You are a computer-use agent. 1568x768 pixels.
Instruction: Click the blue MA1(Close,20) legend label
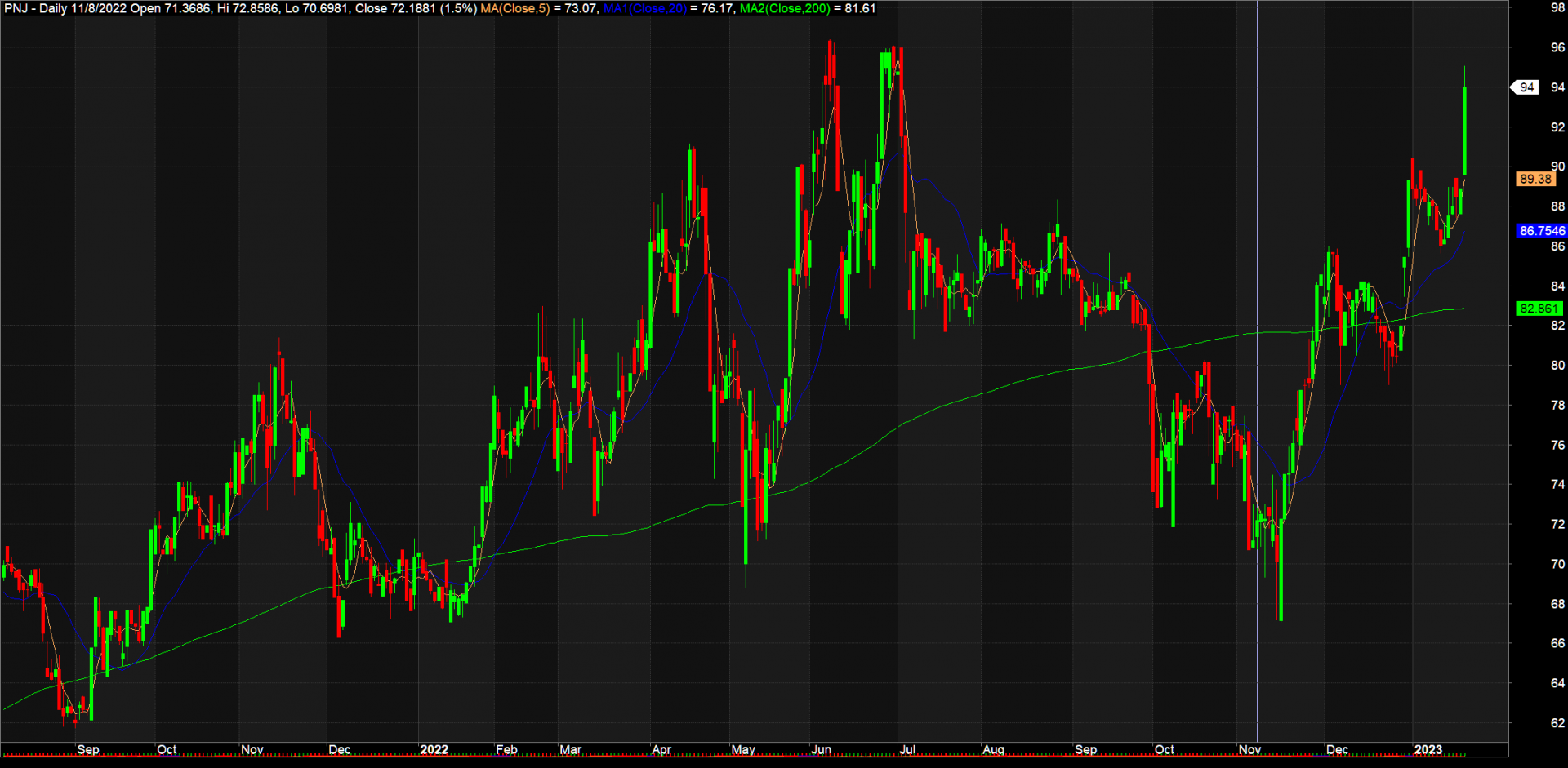[x=644, y=9]
